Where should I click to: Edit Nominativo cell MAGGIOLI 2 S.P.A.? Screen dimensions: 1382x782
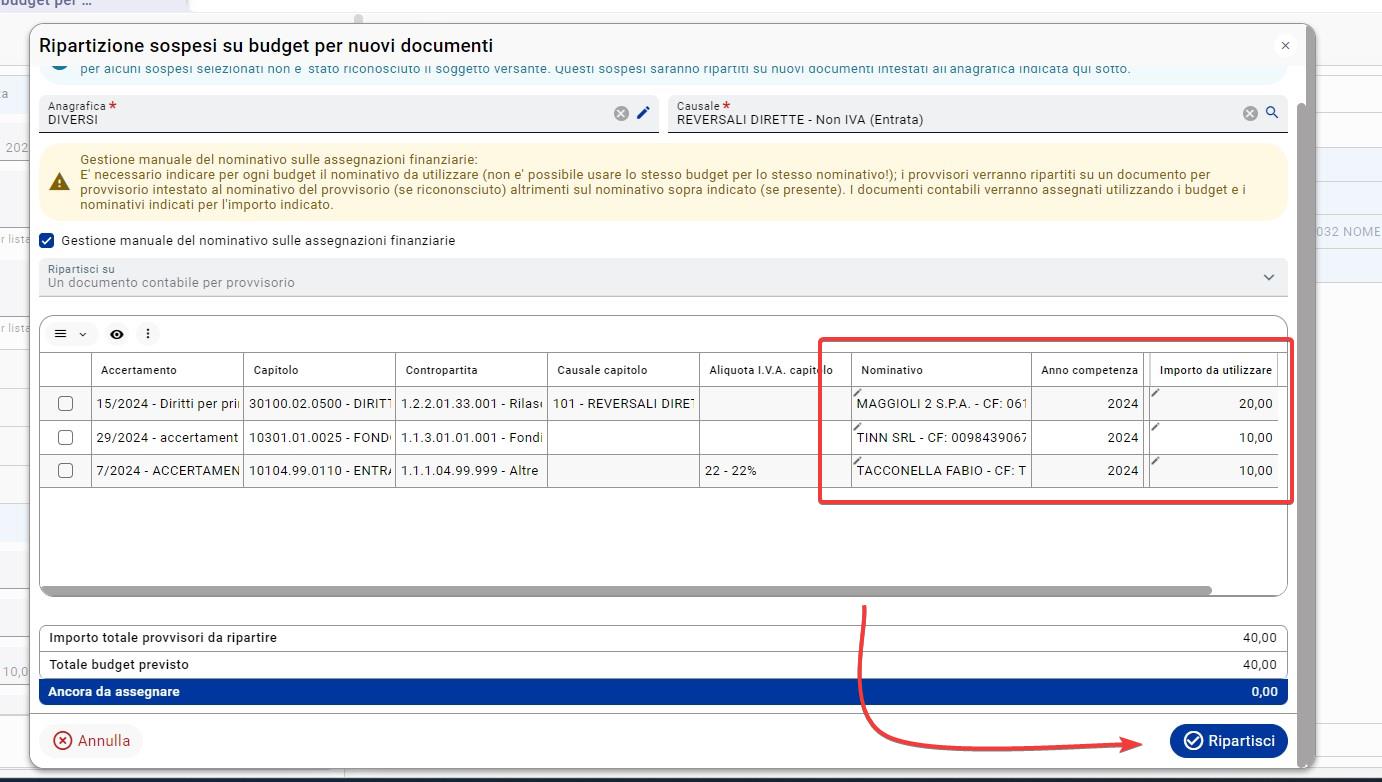[x=941, y=404]
